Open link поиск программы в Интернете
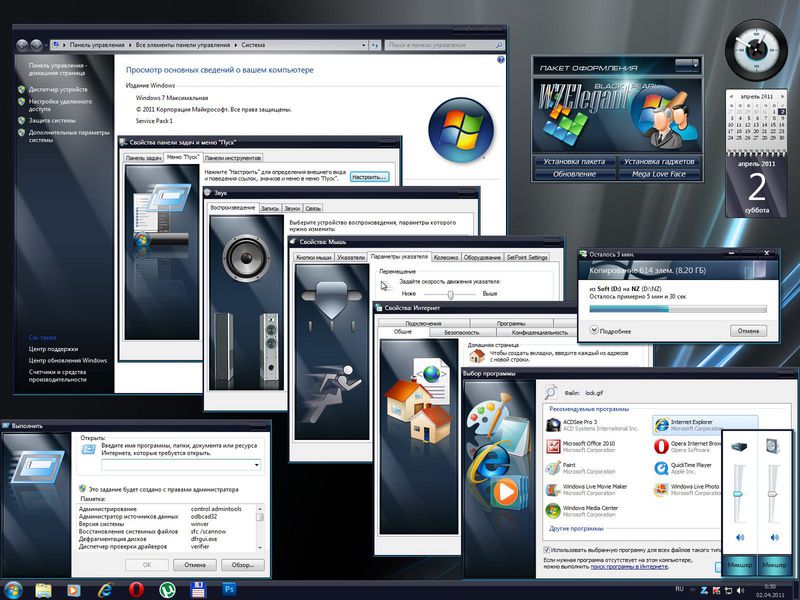This screenshot has width=800, height=600. click(x=629, y=566)
